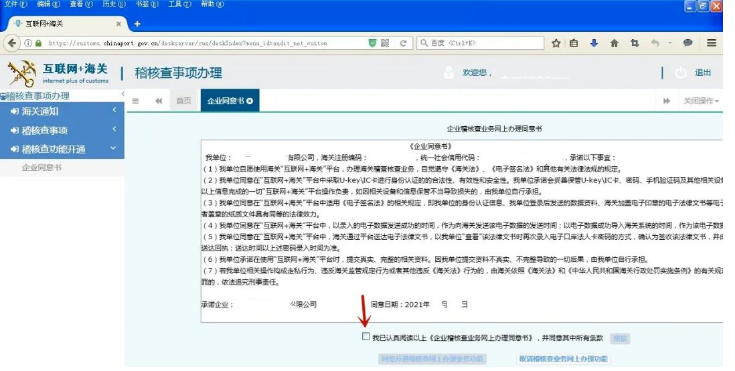Close the 互联网+海关 browser tab
The height and width of the screenshot is (371, 735).
(119, 24)
